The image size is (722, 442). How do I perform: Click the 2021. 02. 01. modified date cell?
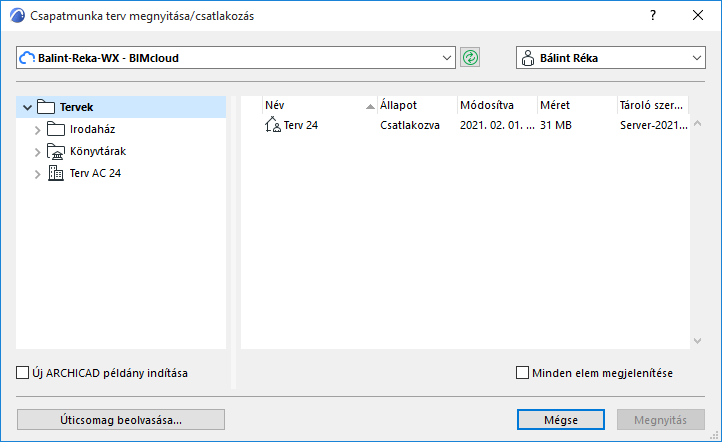click(x=497, y=125)
